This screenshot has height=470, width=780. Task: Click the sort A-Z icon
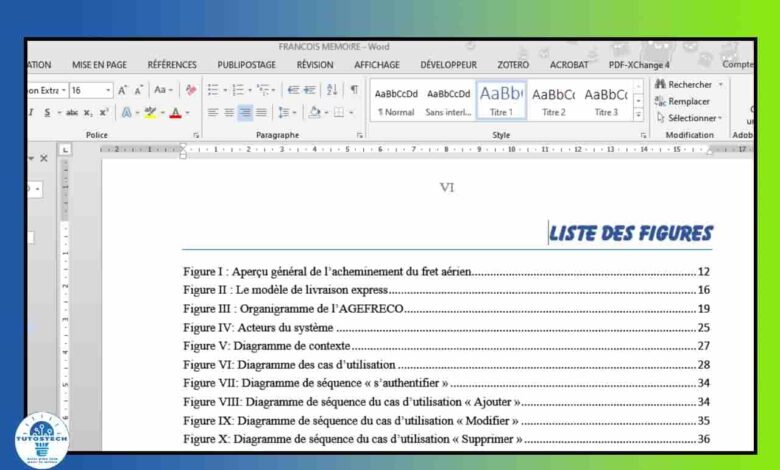[x=332, y=90]
